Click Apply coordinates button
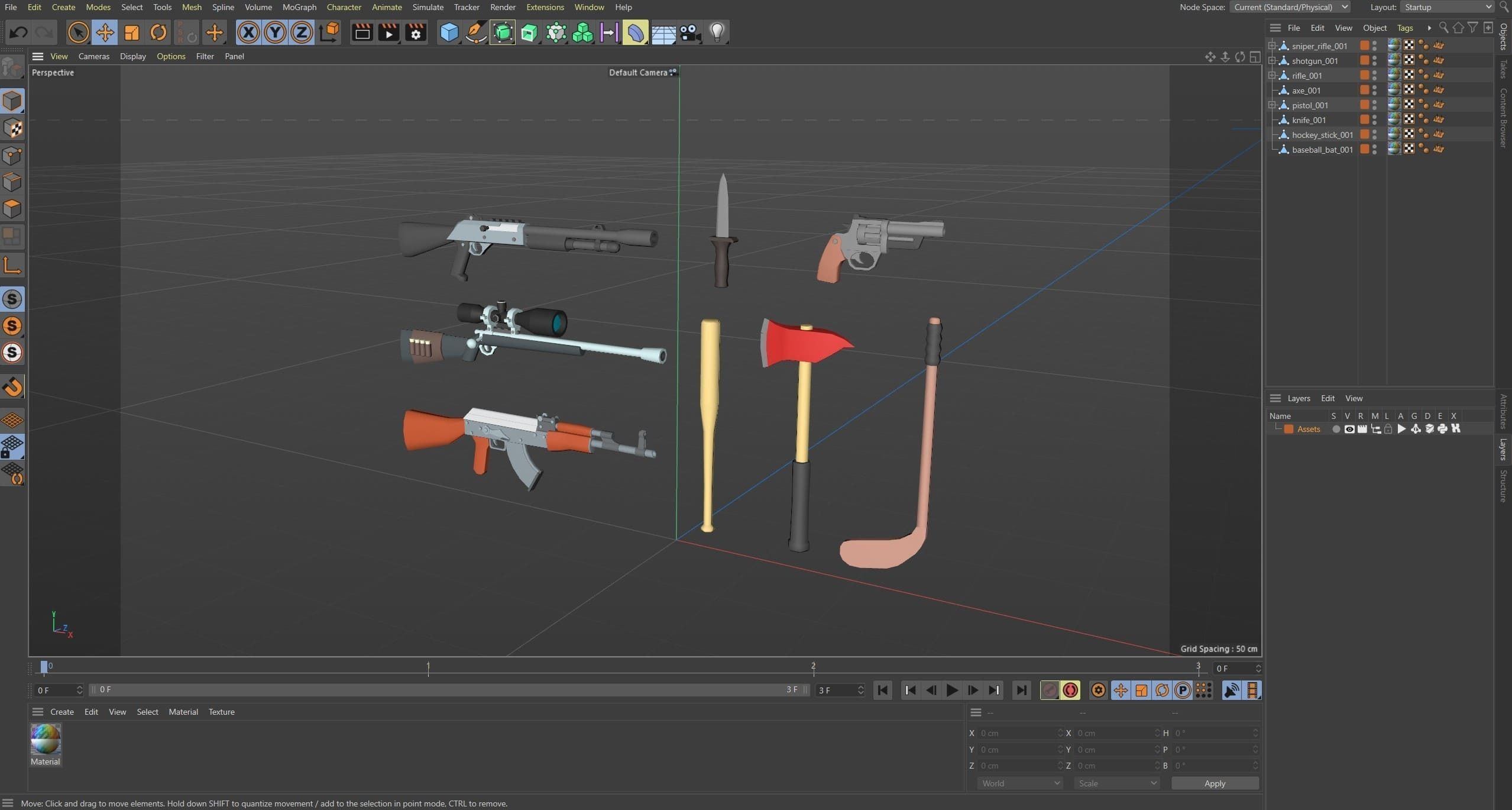This screenshot has width=1512, height=810. [1215, 783]
